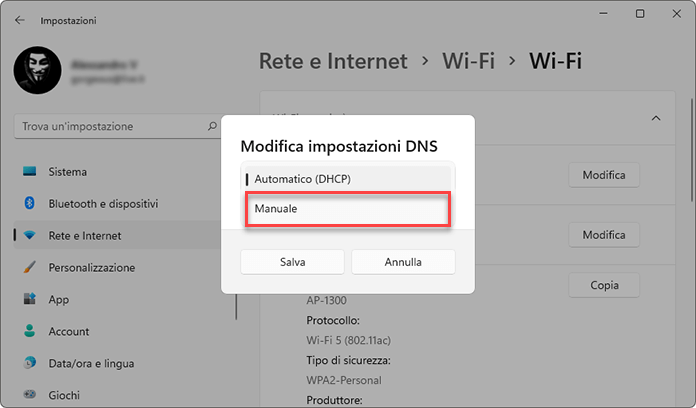Go to Rete e Internet breadcrumb
This screenshot has width=696, height=408.
[x=333, y=61]
